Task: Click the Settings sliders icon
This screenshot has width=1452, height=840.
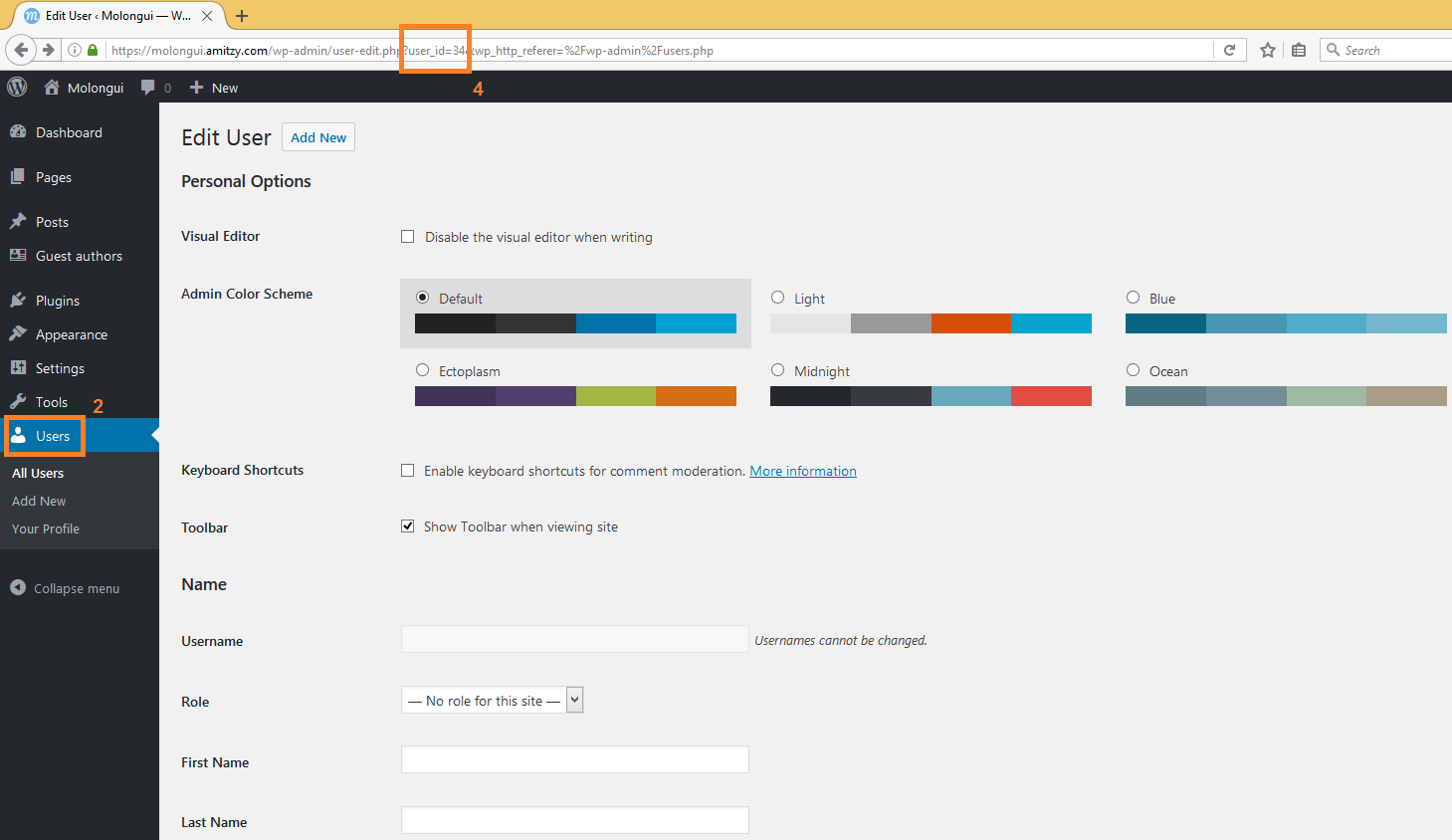Action: click(x=18, y=367)
